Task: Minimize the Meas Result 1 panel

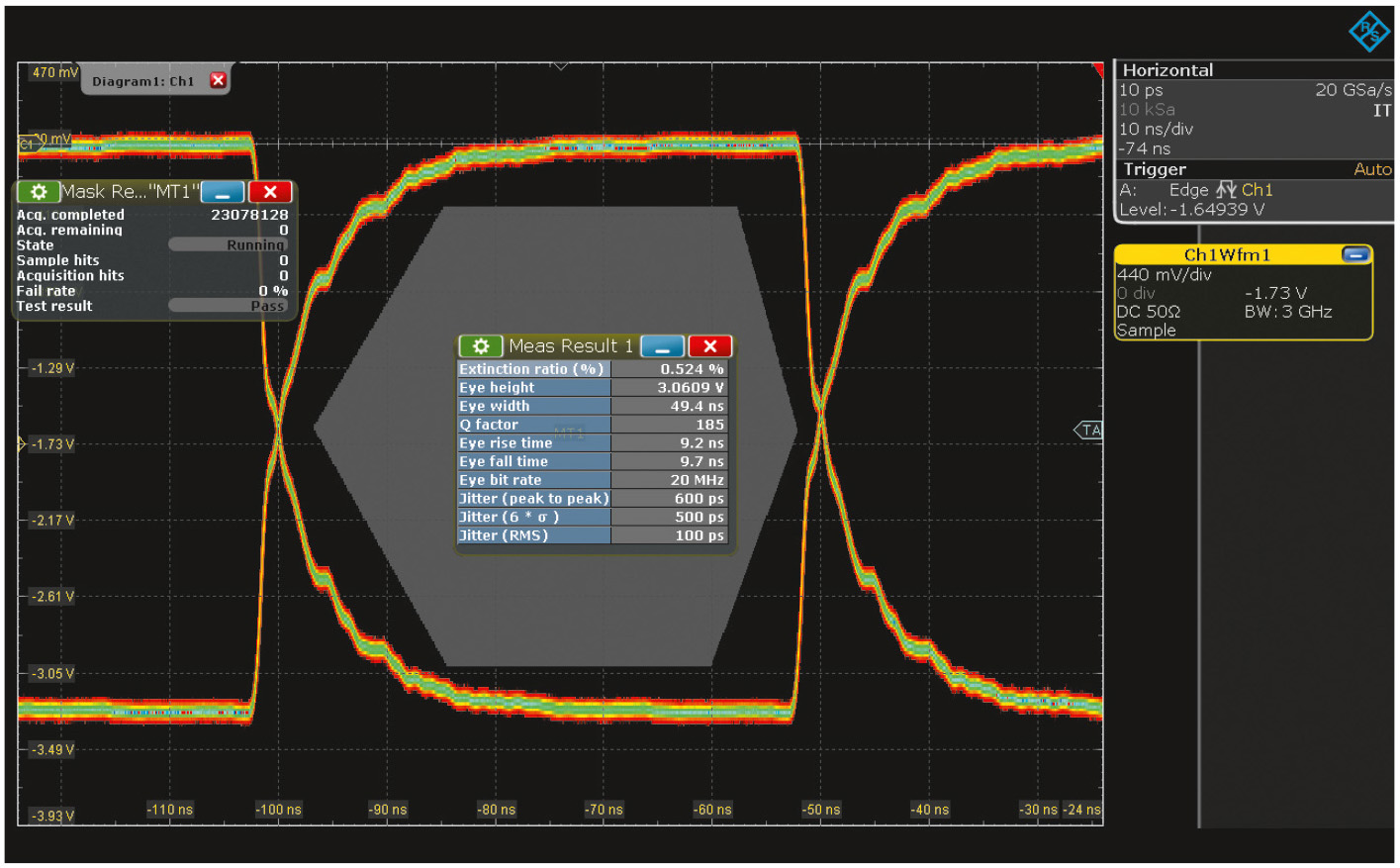Action: coord(662,346)
